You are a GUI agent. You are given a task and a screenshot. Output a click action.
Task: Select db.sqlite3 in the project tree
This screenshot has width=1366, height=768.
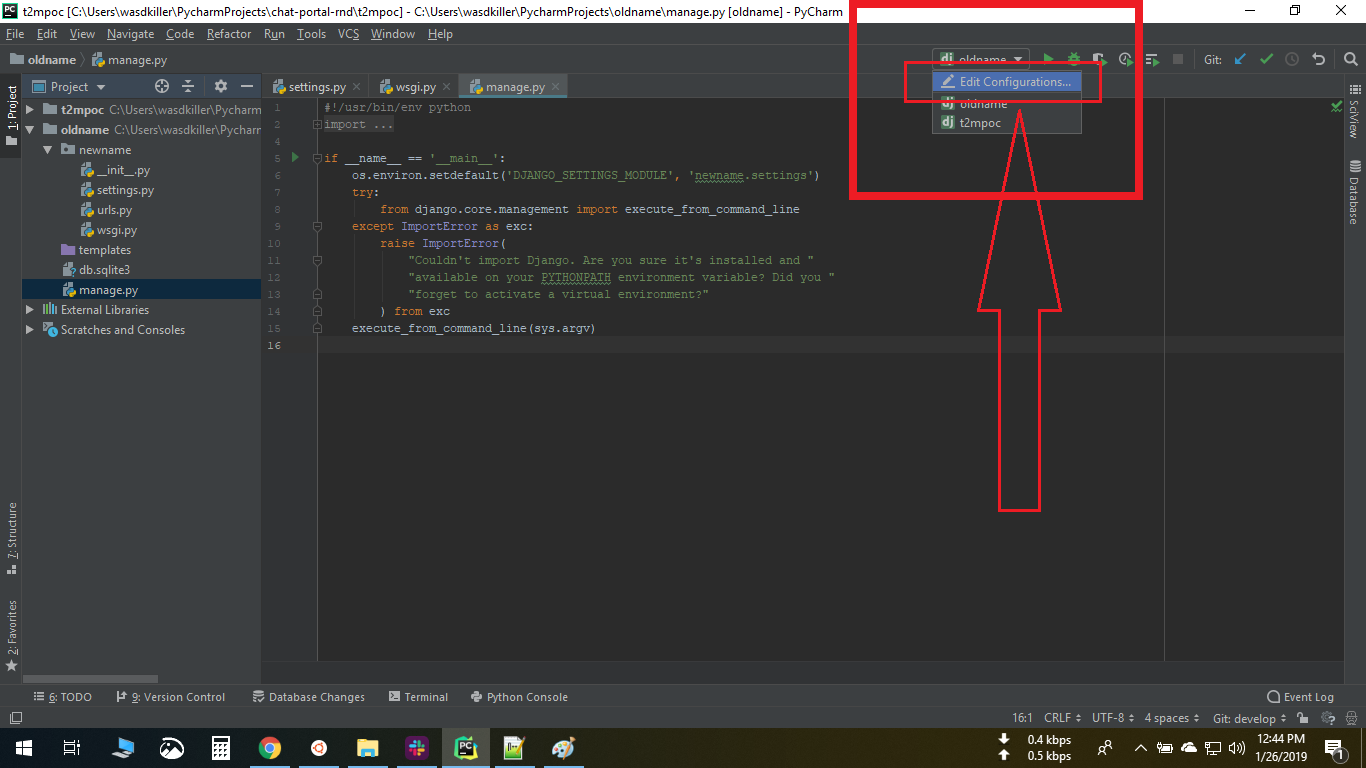pos(104,270)
